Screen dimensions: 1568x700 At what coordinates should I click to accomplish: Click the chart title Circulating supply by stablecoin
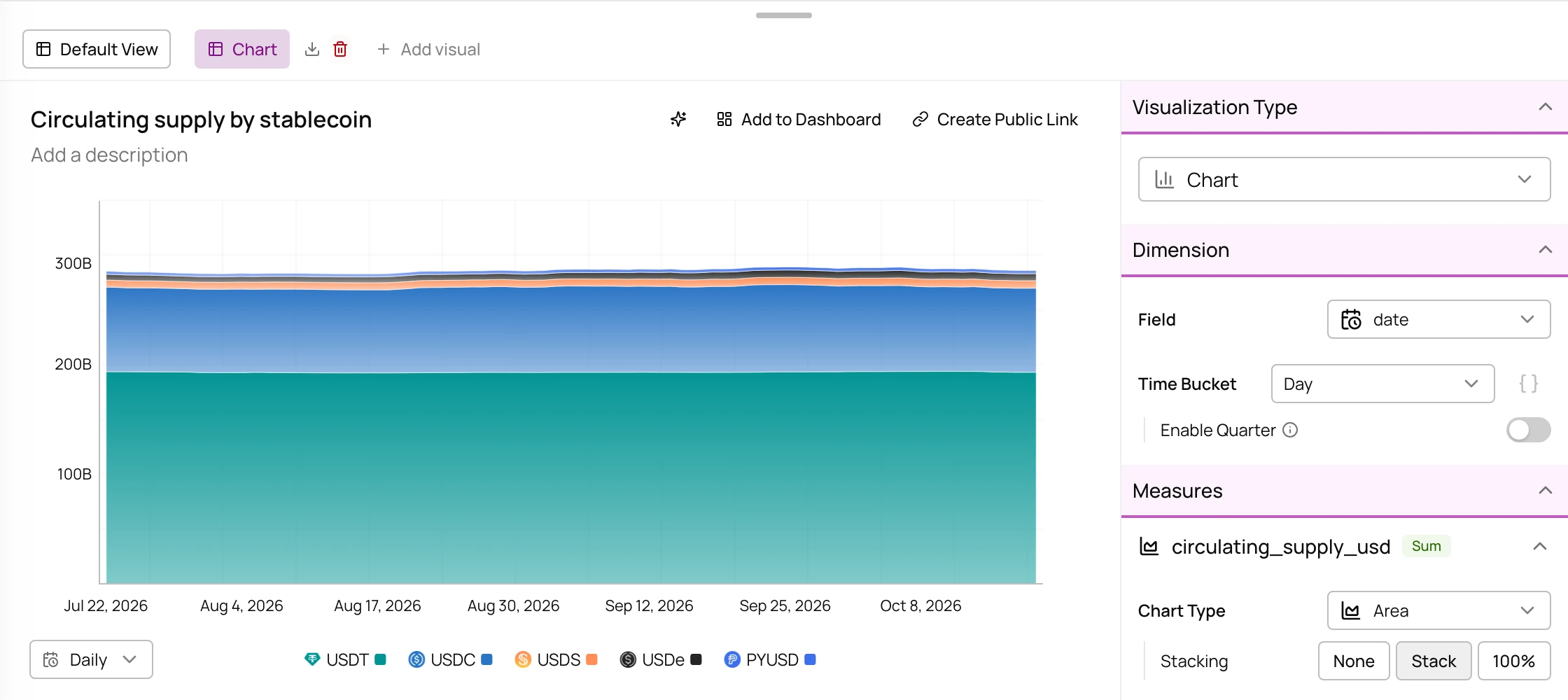201,120
